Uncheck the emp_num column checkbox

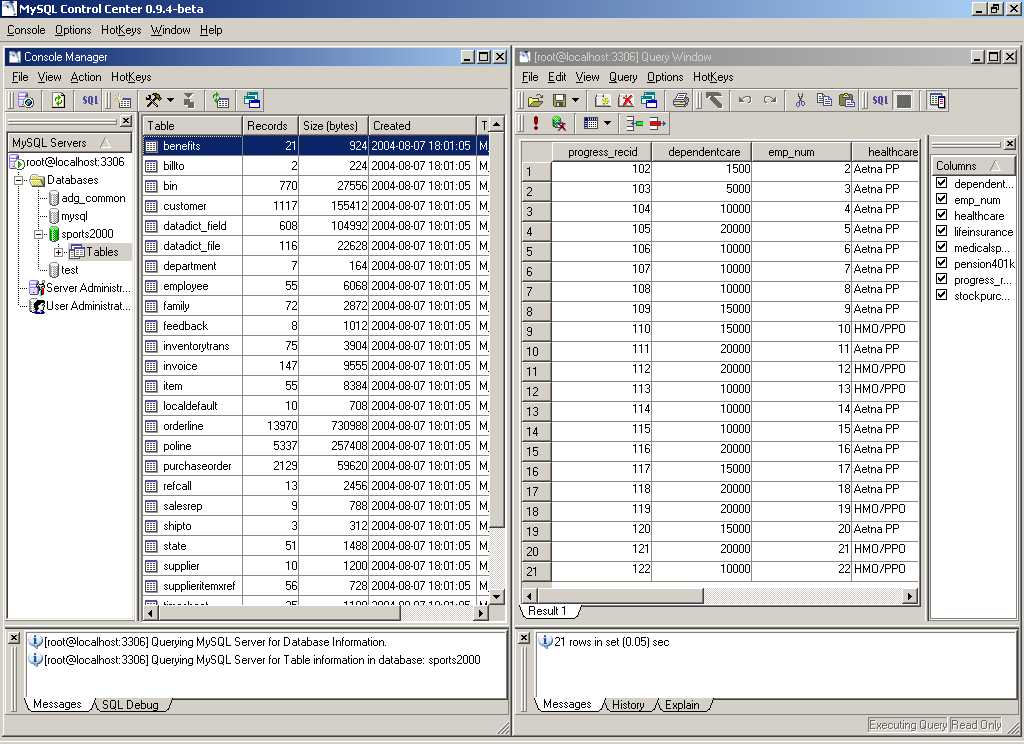pyautogui.click(x=942, y=199)
